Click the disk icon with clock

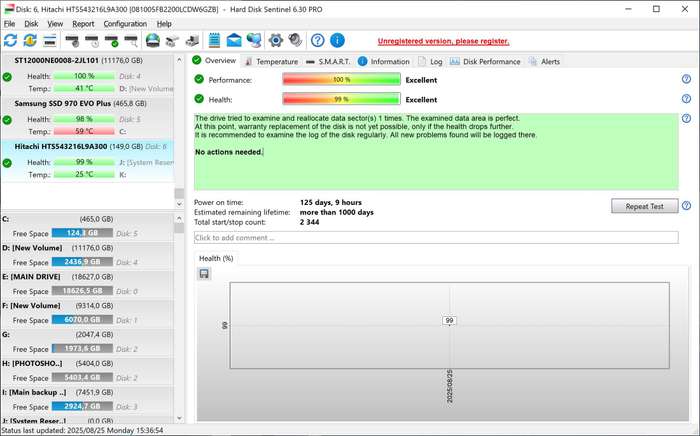pyautogui.click(x=92, y=41)
